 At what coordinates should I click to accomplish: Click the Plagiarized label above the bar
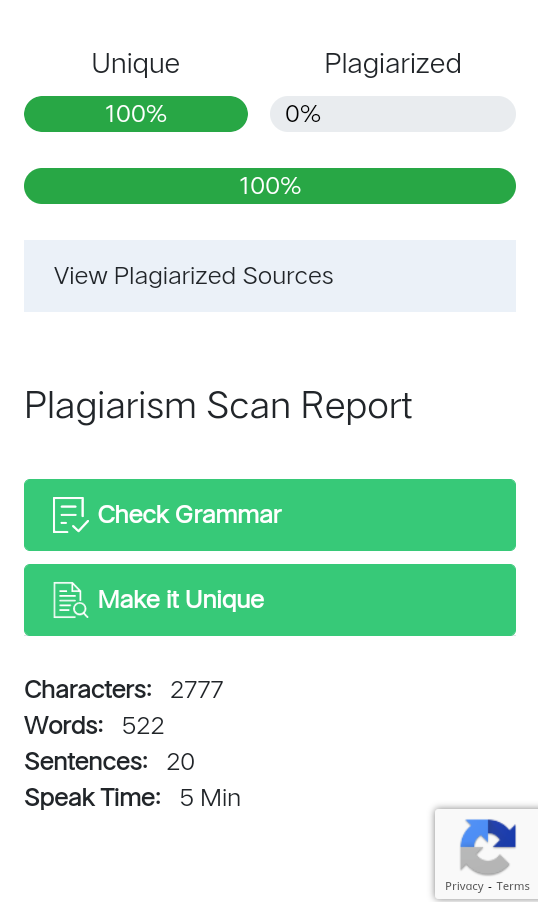point(393,63)
